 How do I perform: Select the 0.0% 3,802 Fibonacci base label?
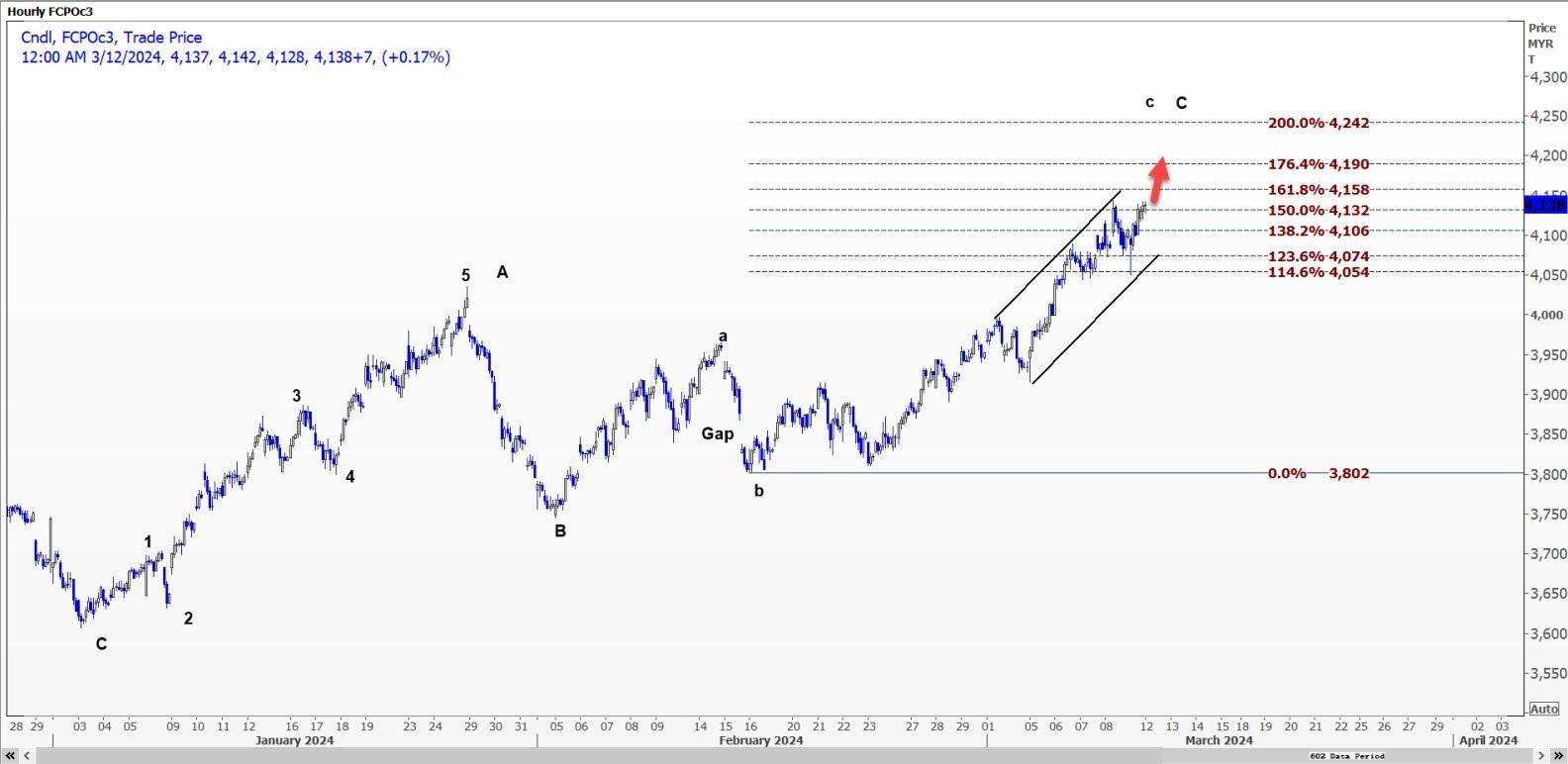pos(1319,473)
